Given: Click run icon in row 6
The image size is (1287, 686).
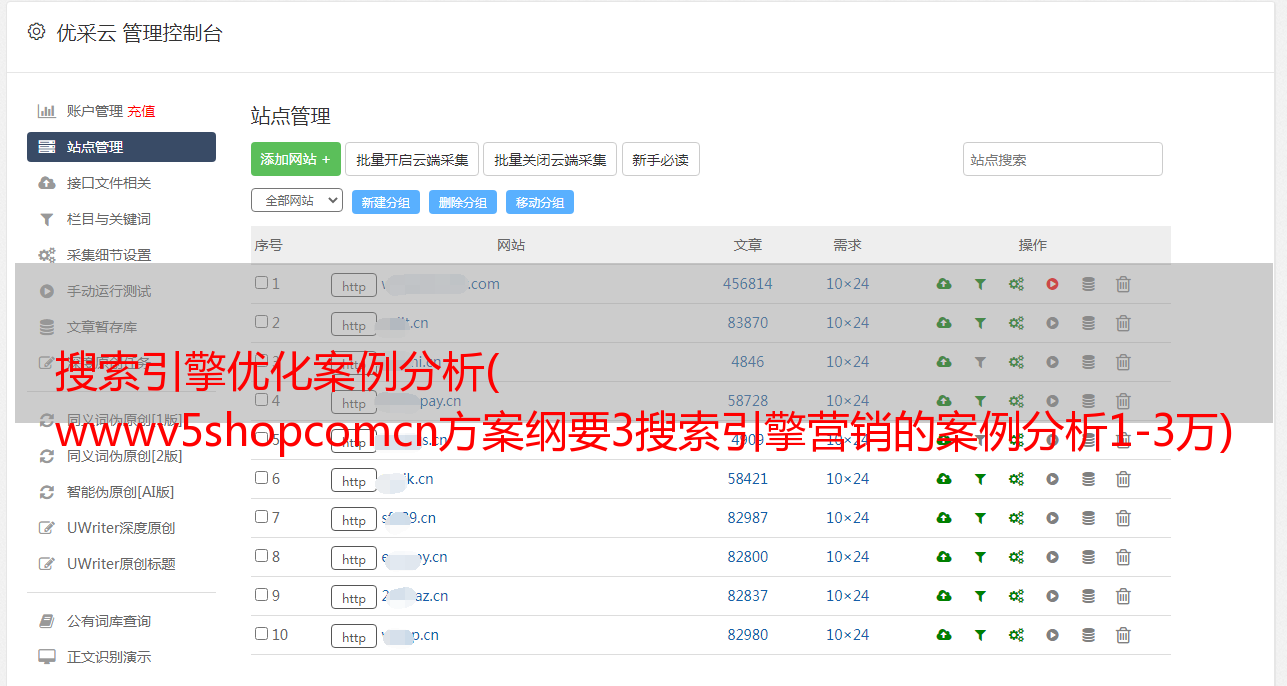Looking at the screenshot, I should 1052,479.
